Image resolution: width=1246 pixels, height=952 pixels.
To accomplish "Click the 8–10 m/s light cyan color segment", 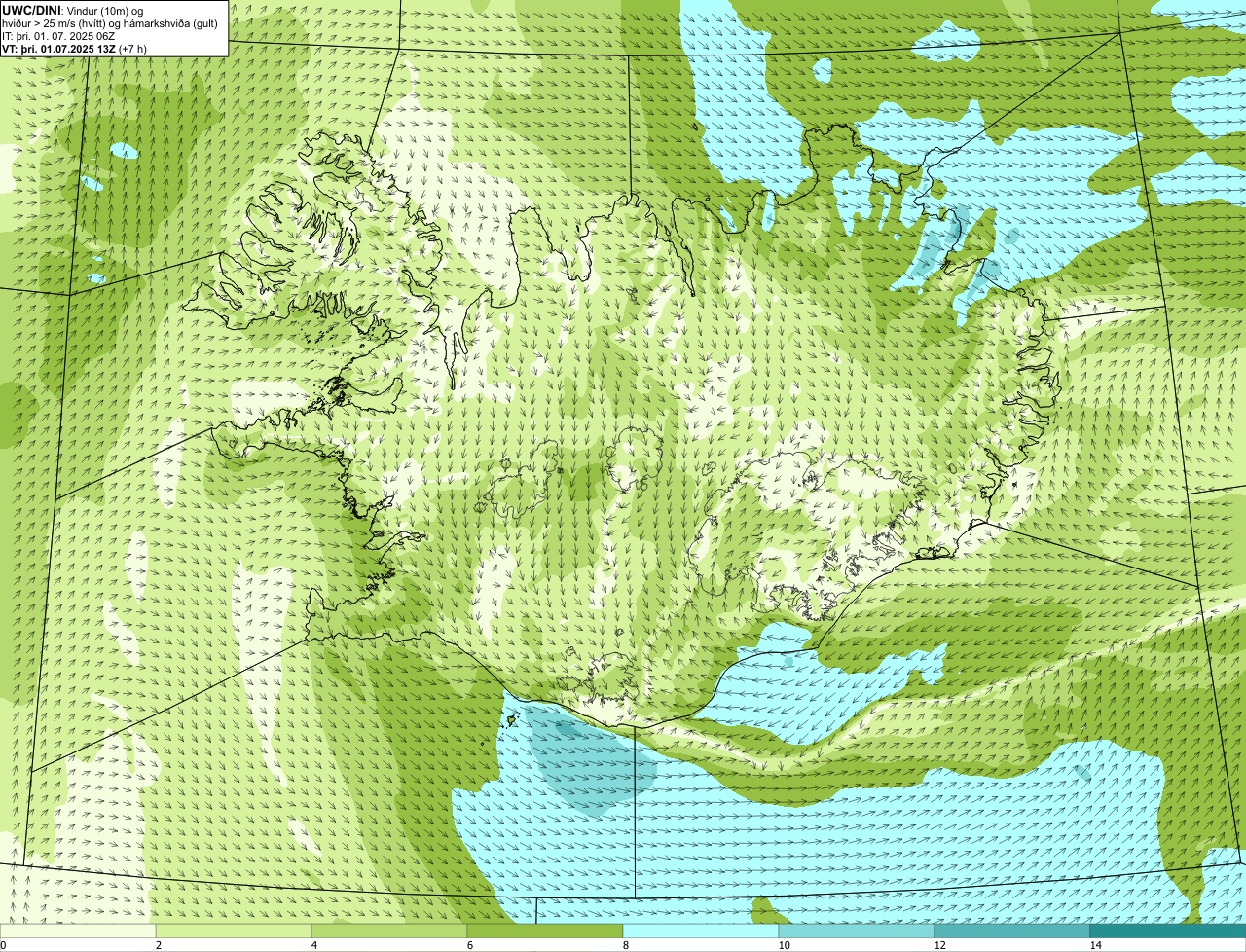I will click(x=701, y=931).
